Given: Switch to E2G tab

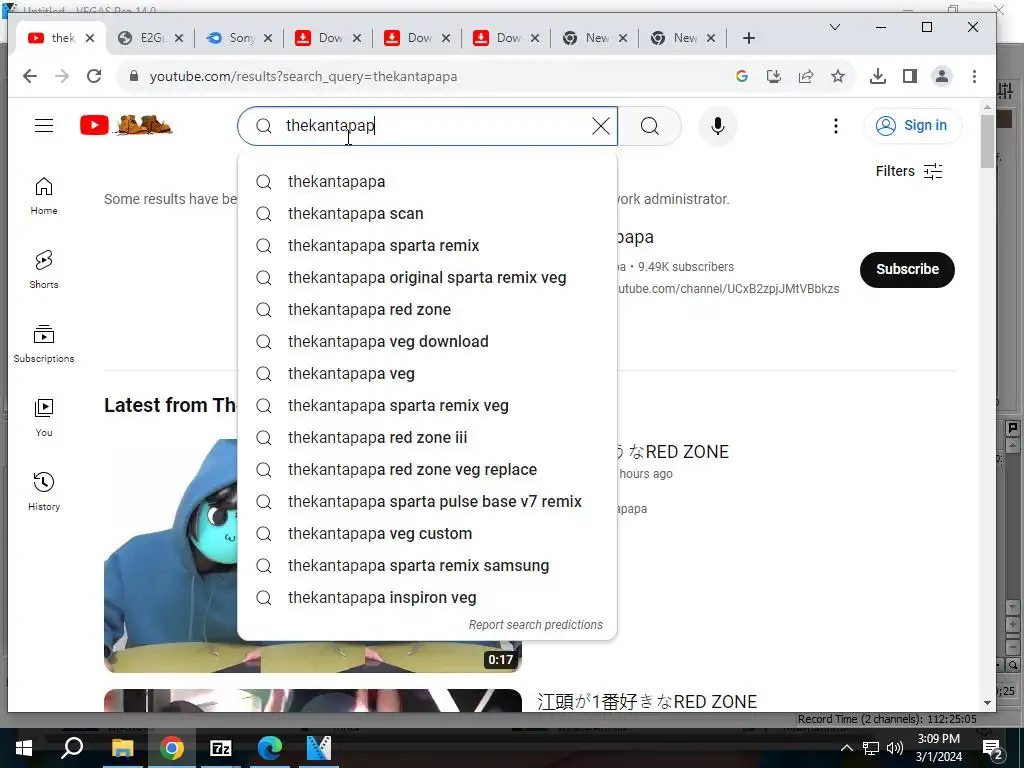Looking at the screenshot, I should (x=150, y=38).
